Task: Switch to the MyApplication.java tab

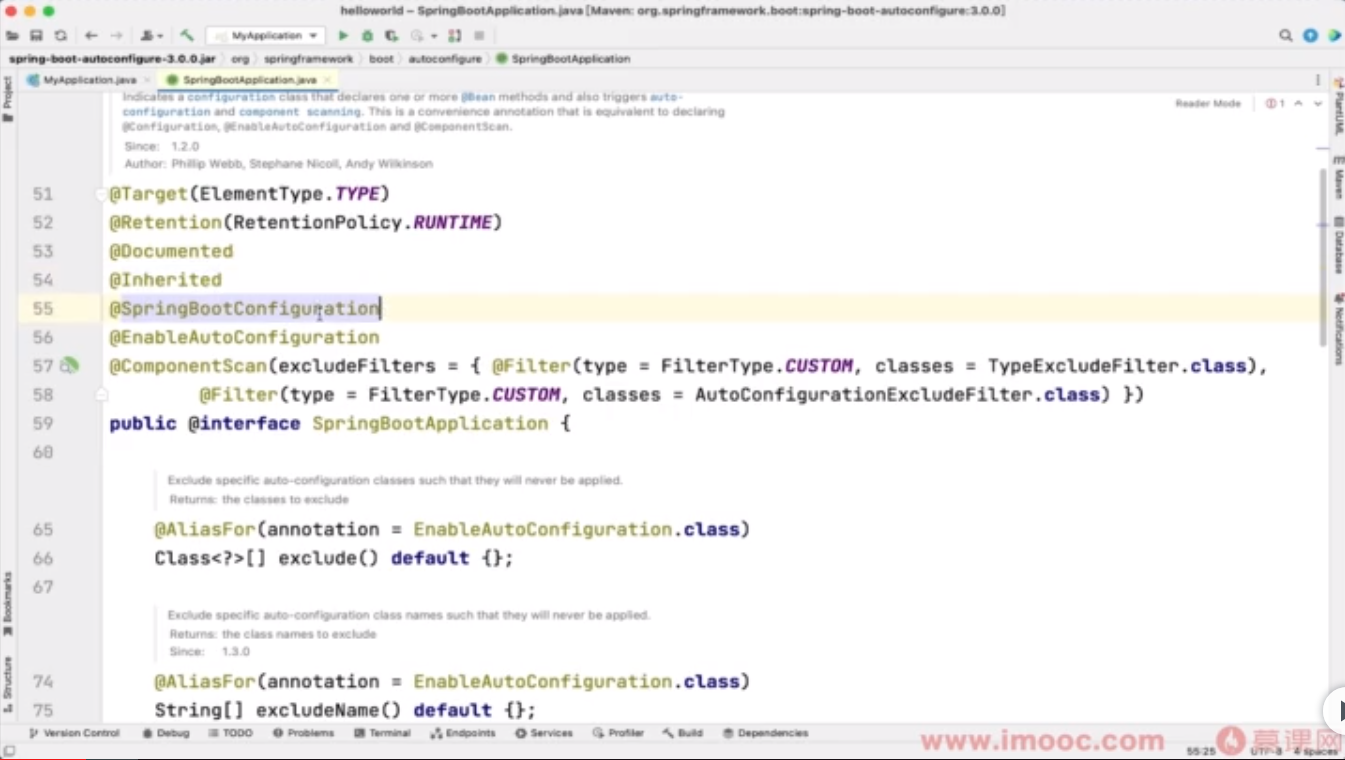Action: pyautogui.click(x=90, y=79)
